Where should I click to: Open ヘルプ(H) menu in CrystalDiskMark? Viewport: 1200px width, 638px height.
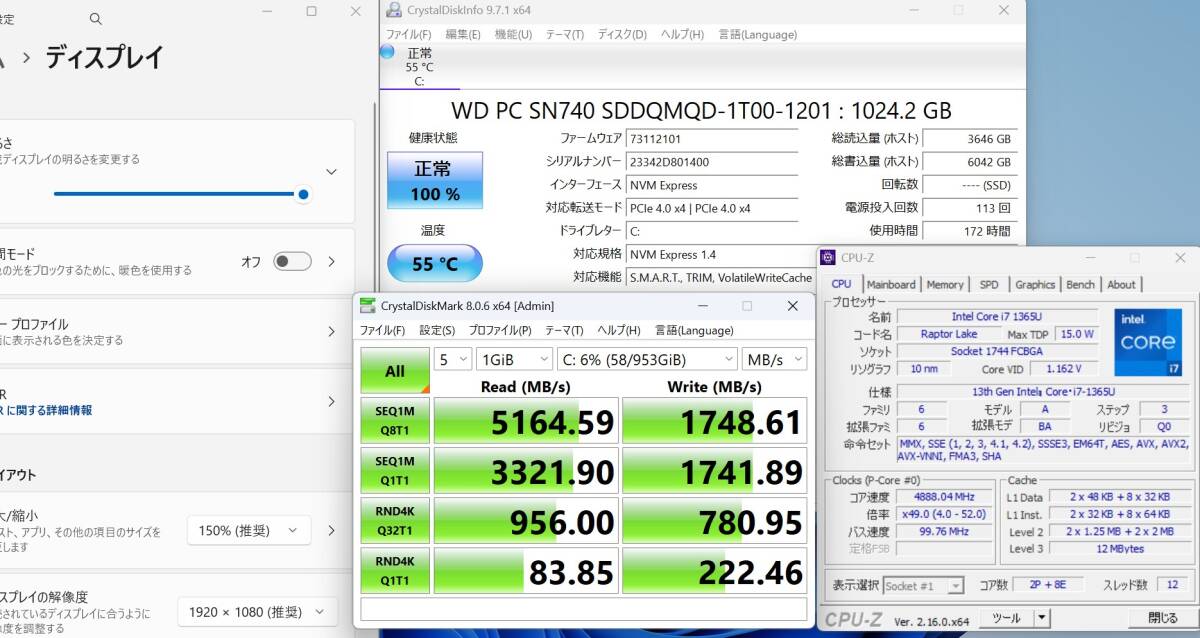point(620,330)
